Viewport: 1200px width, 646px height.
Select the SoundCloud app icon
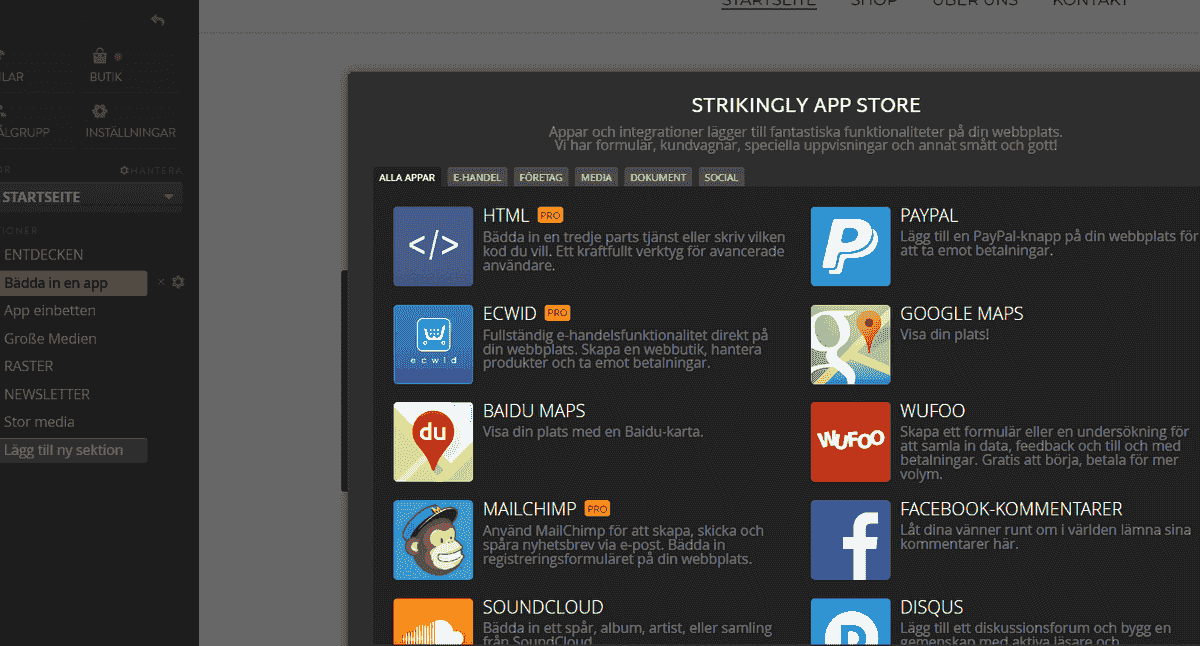click(x=433, y=622)
